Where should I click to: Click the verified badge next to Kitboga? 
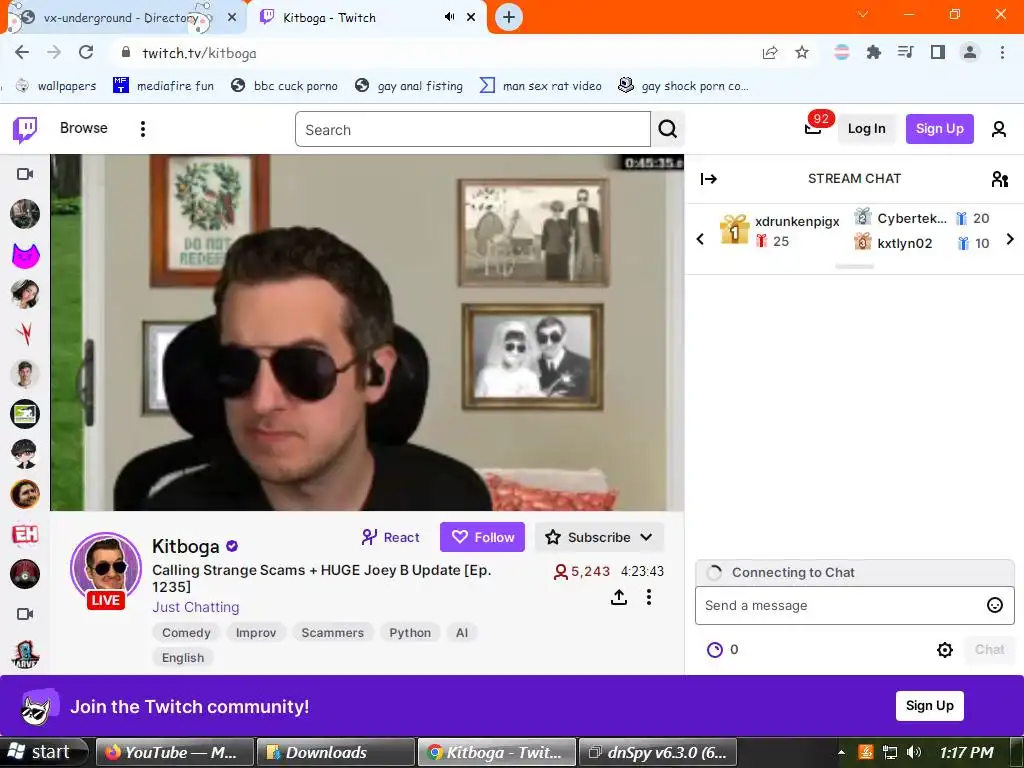click(x=232, y=546)
